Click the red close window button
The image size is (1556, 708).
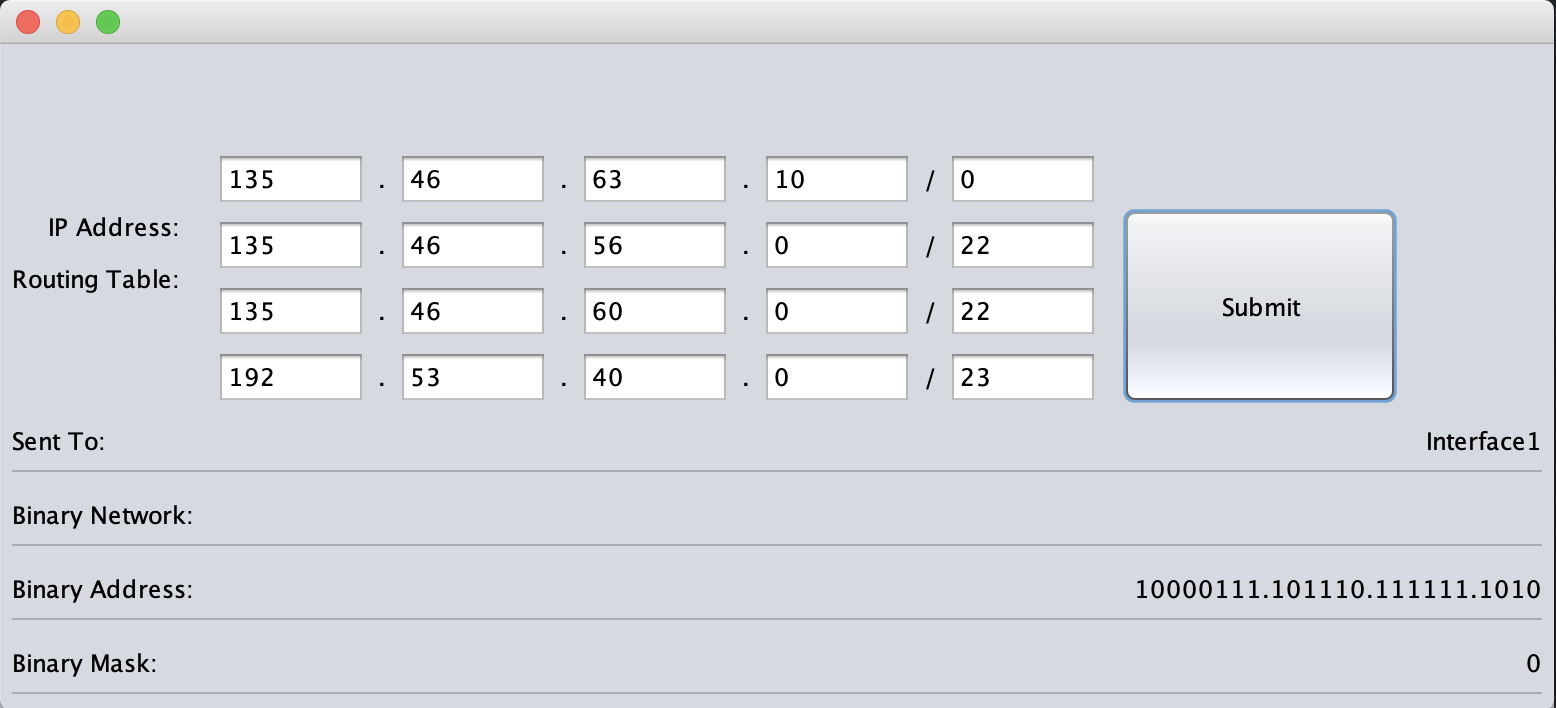[28, 22]
